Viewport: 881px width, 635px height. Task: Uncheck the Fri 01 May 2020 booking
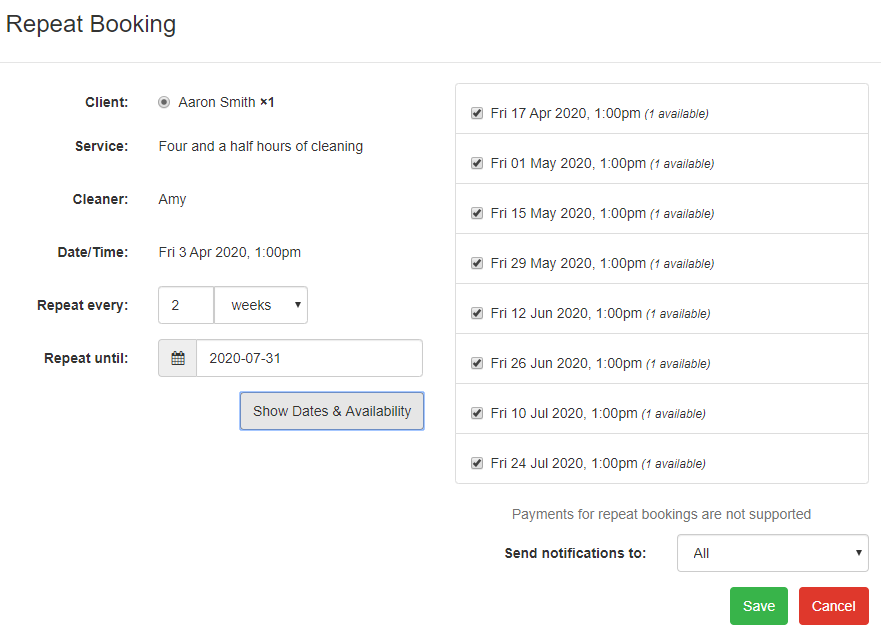(x=477, y=163)
